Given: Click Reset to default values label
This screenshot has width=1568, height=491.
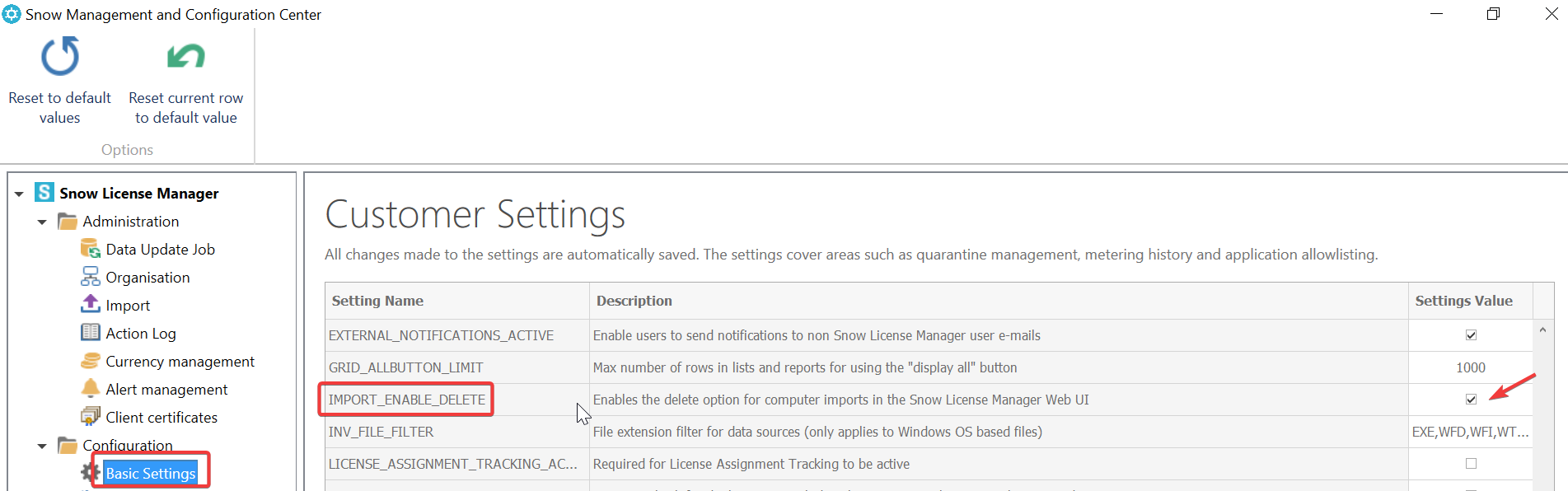Looking at the screenshot, I should 59,108.
